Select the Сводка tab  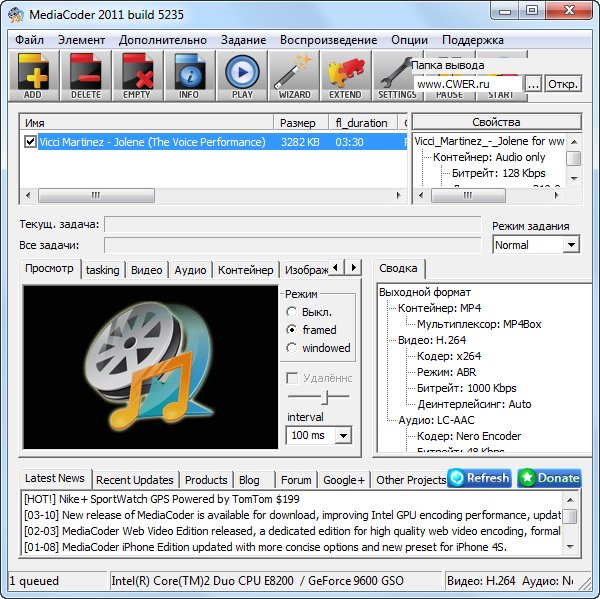pos(398,269)
